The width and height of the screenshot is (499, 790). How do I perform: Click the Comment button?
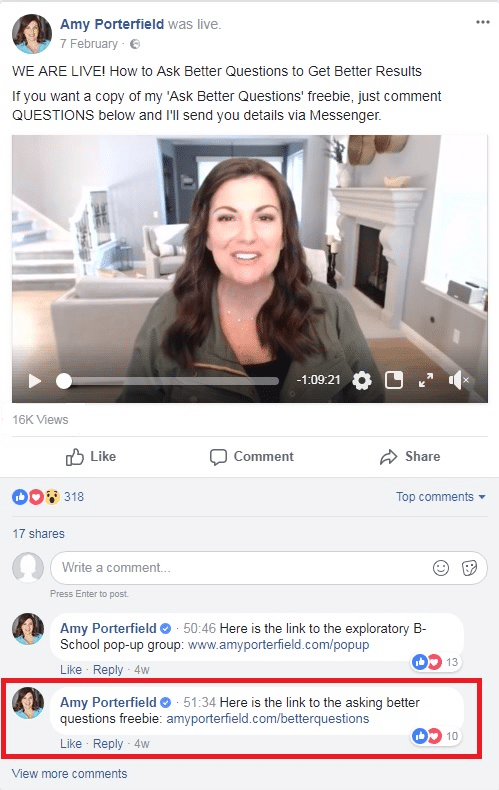(x=252, y=456)
